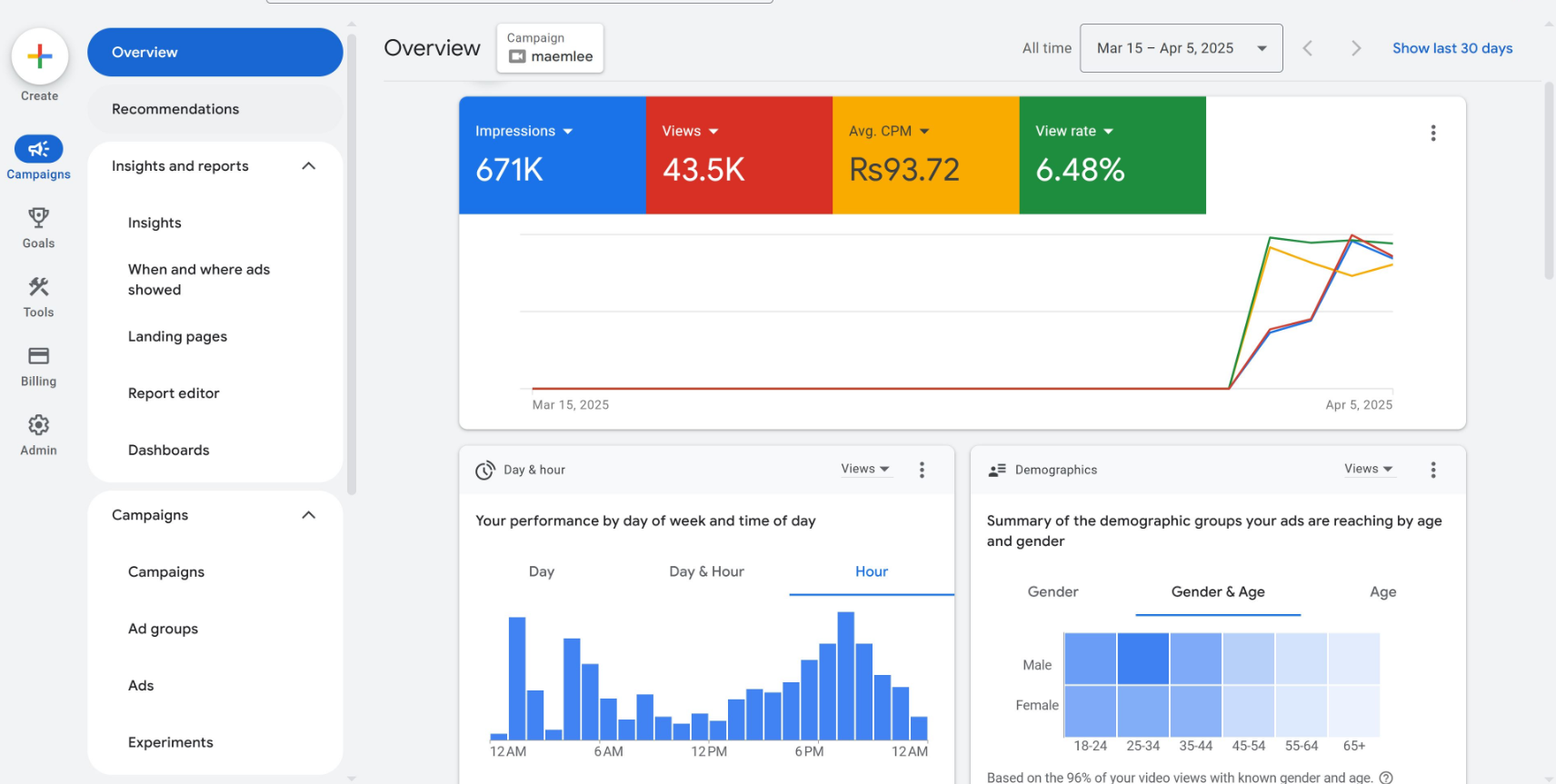1556x784 pixels.
Task: Click Male 25-34 heatmap cell
Action: coord(1142,659)
